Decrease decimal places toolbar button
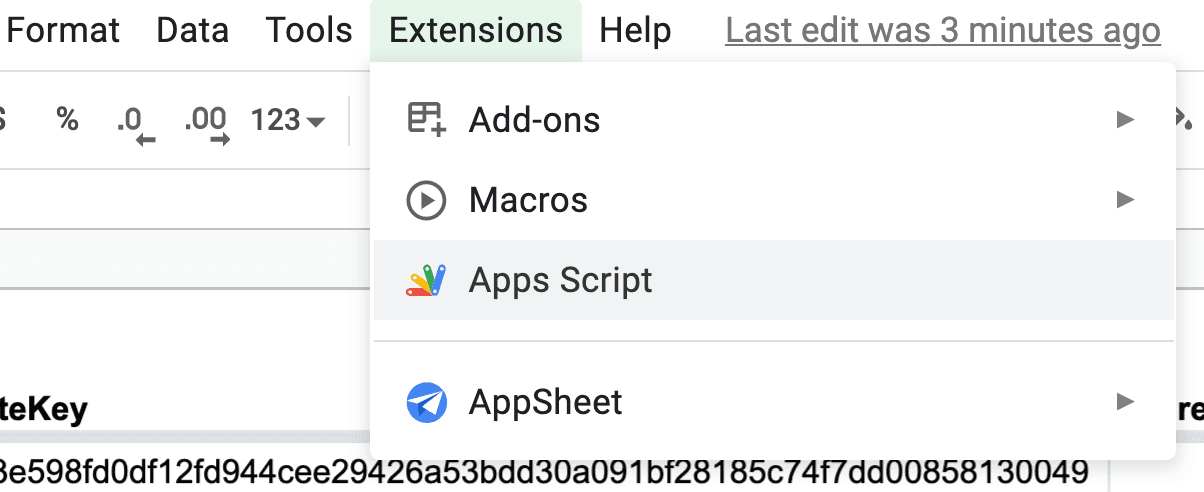1204x492 pixels. [x=136, y=124]
